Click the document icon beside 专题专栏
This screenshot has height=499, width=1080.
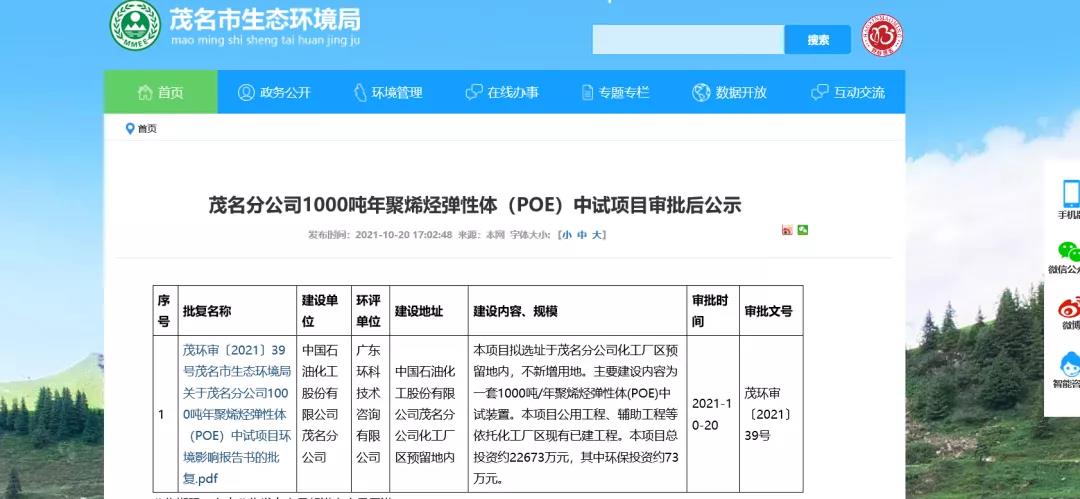point(588,92)
